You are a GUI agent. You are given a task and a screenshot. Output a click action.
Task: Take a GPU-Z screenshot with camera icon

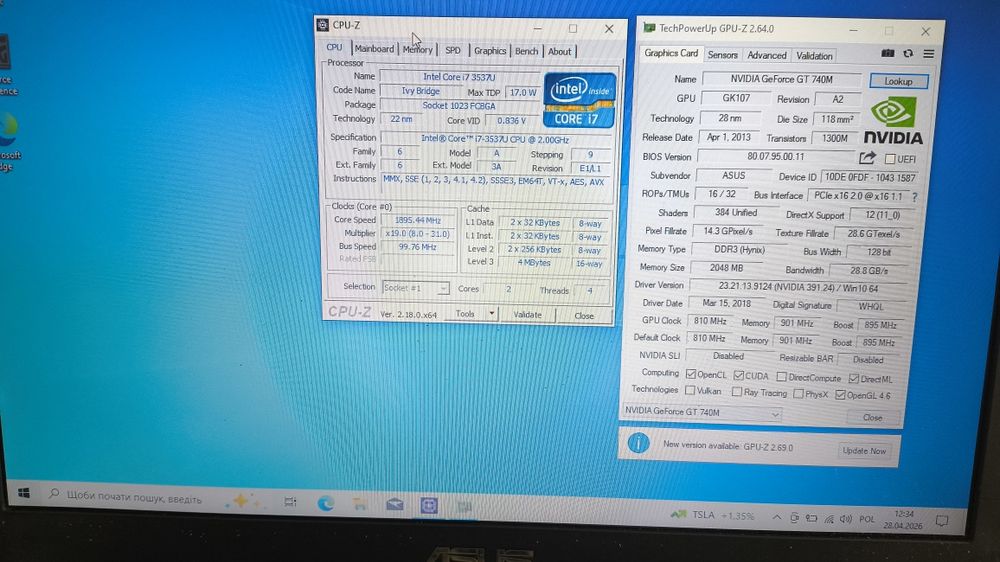coord(887,54)
